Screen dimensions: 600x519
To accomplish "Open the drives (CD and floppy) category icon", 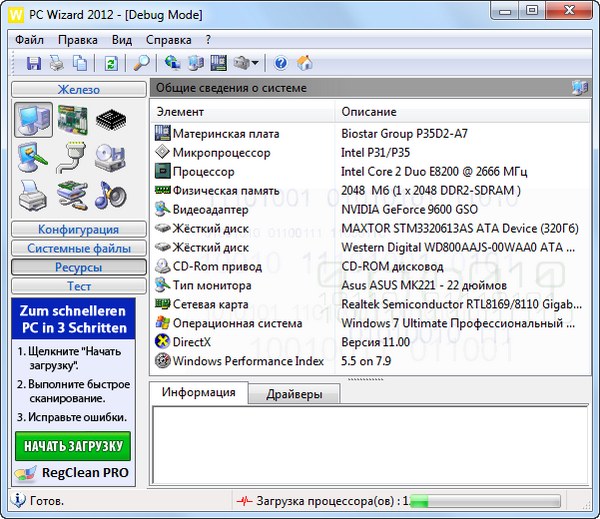I will coord(110,157).
